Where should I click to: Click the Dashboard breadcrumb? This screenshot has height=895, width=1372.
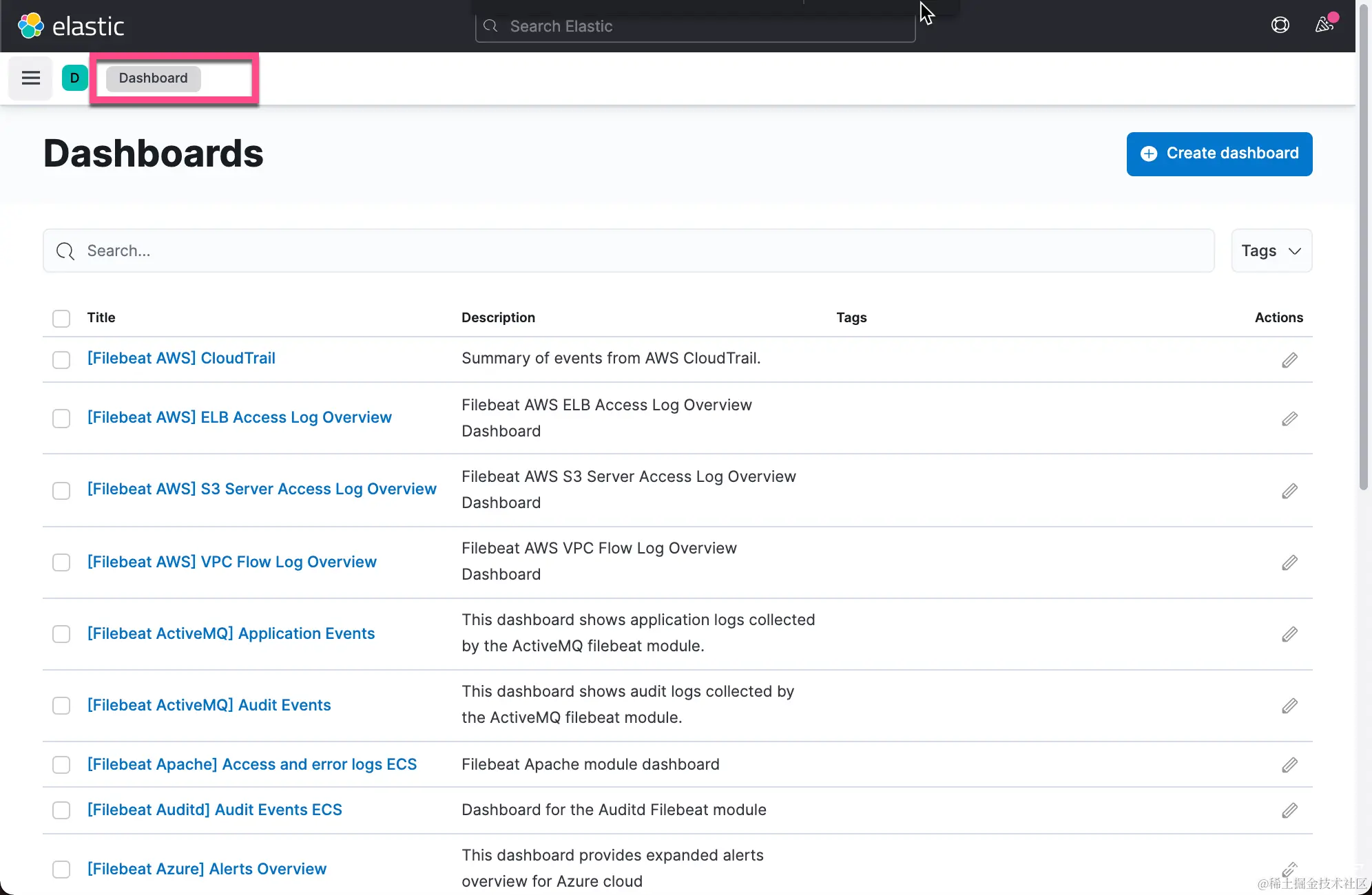153,78
